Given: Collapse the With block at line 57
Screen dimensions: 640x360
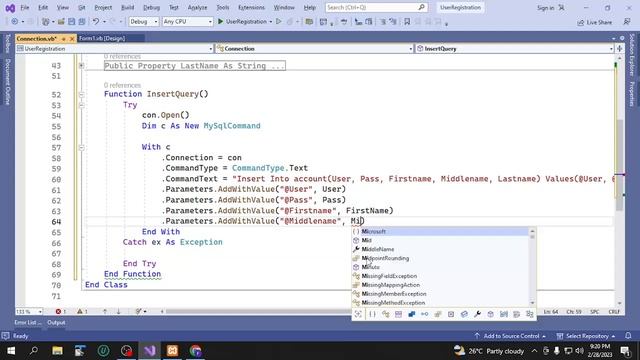Looking at the screenshot, I should point(82,147).
